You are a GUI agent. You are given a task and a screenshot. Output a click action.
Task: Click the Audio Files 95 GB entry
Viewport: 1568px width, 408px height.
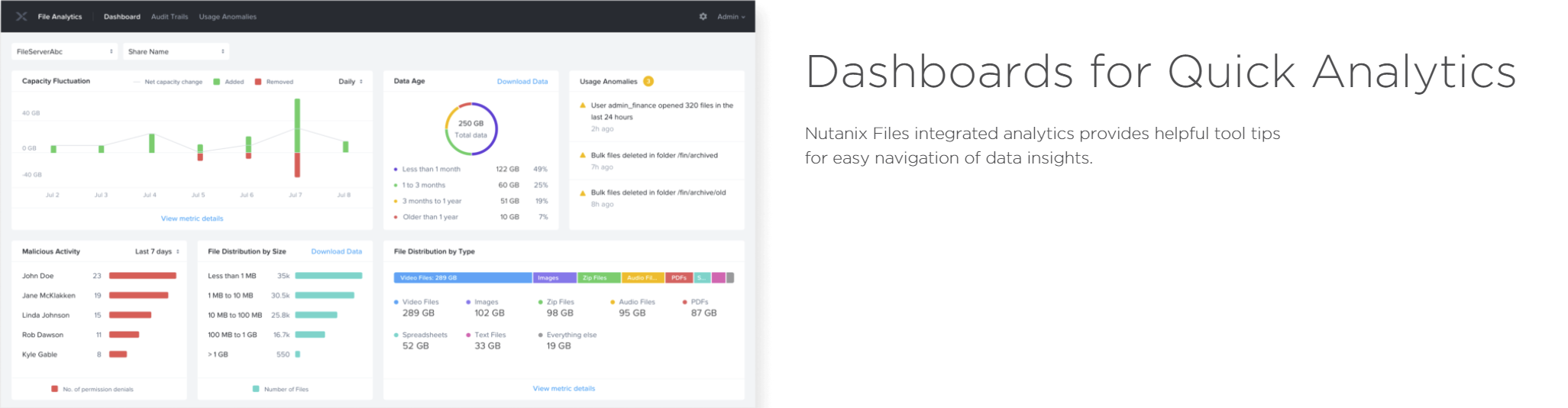click(x=633, y=308)
